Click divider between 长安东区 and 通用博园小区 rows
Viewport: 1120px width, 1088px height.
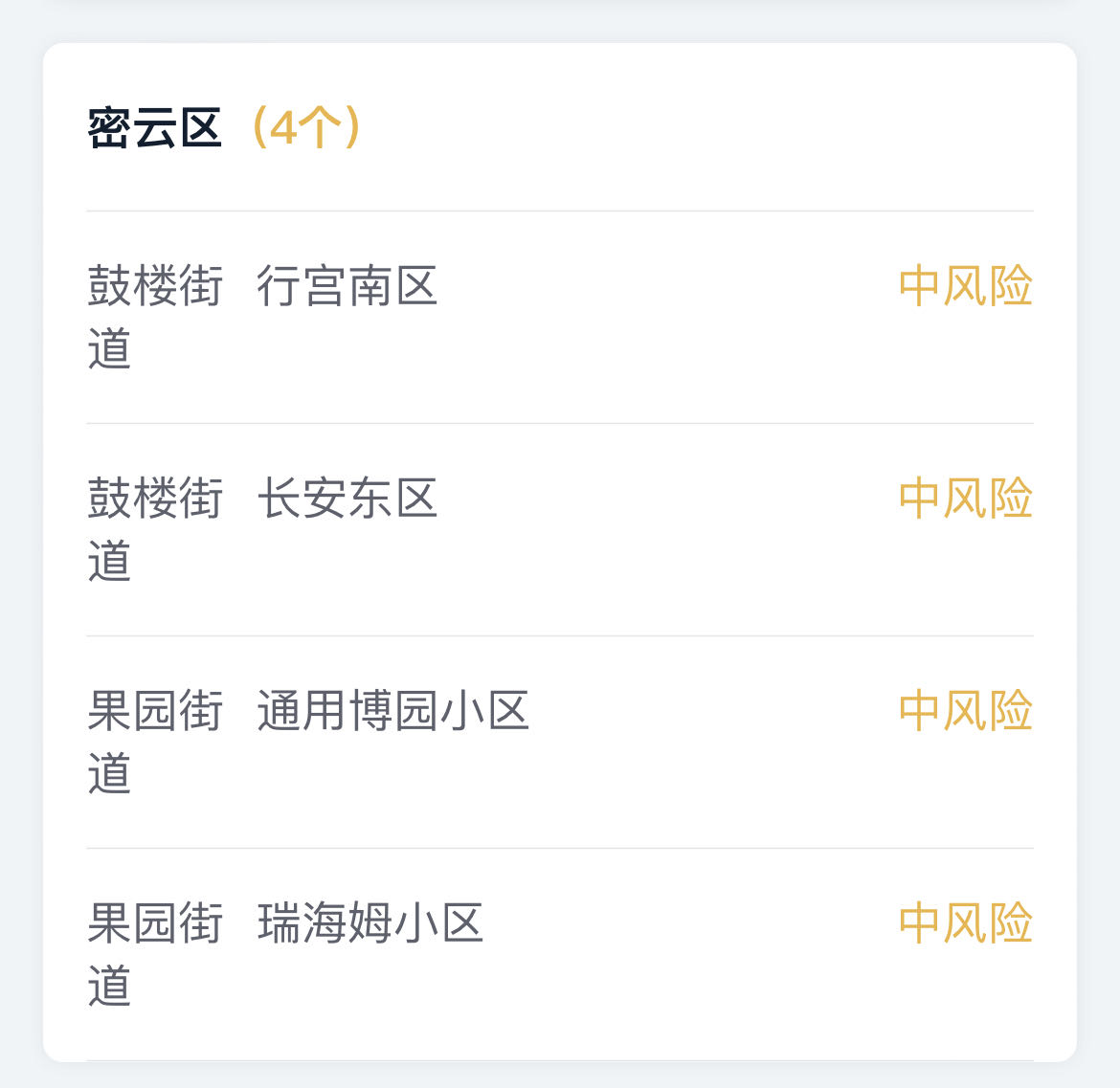pos(560,635)
